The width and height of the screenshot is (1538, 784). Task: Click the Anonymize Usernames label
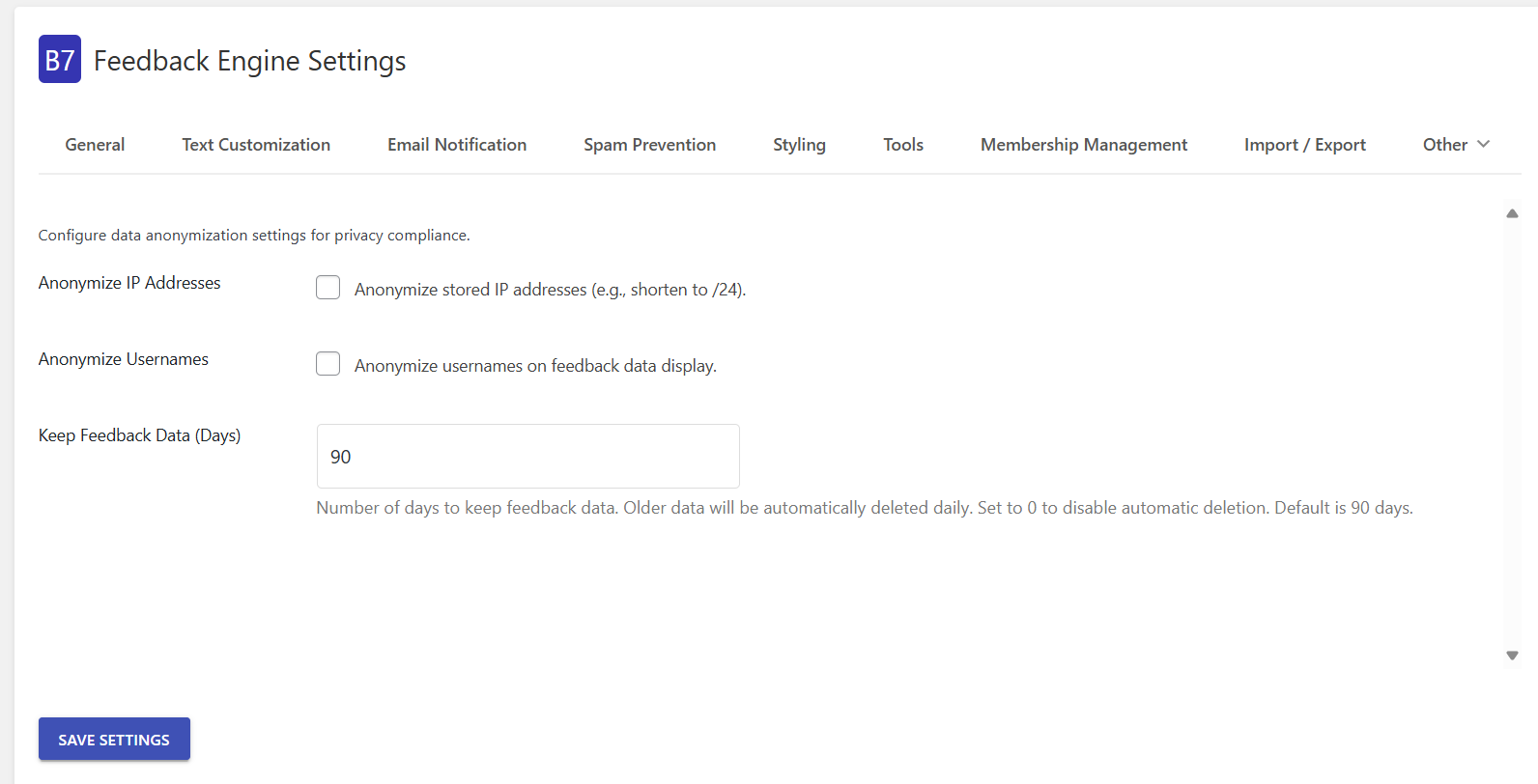[x=124, y=359]
